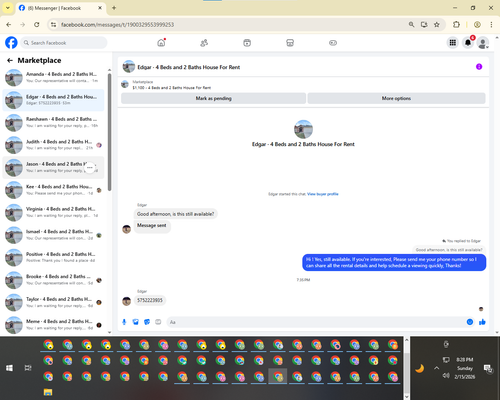Viewport: 500px width, 400px height.
Task: Open Brooke's conversation
Action: pyautogui.click(x=53, y=280)
